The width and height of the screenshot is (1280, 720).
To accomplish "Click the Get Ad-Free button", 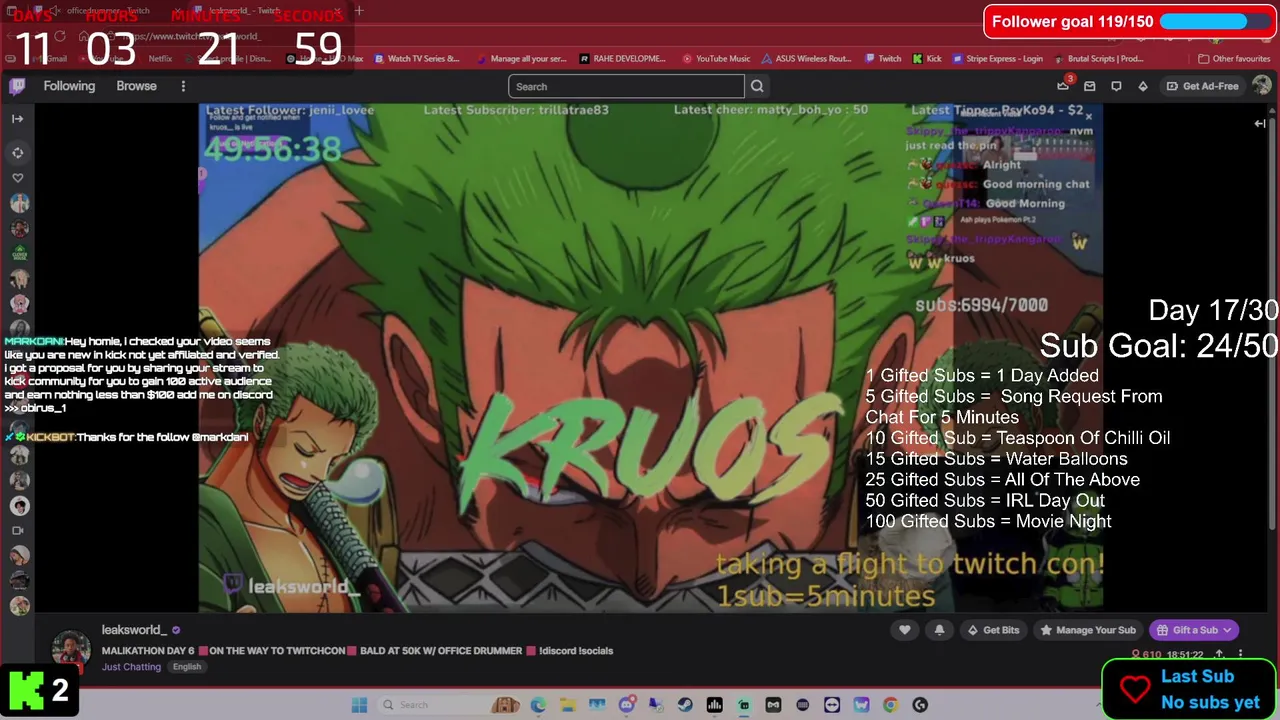I will [1203, 86].
